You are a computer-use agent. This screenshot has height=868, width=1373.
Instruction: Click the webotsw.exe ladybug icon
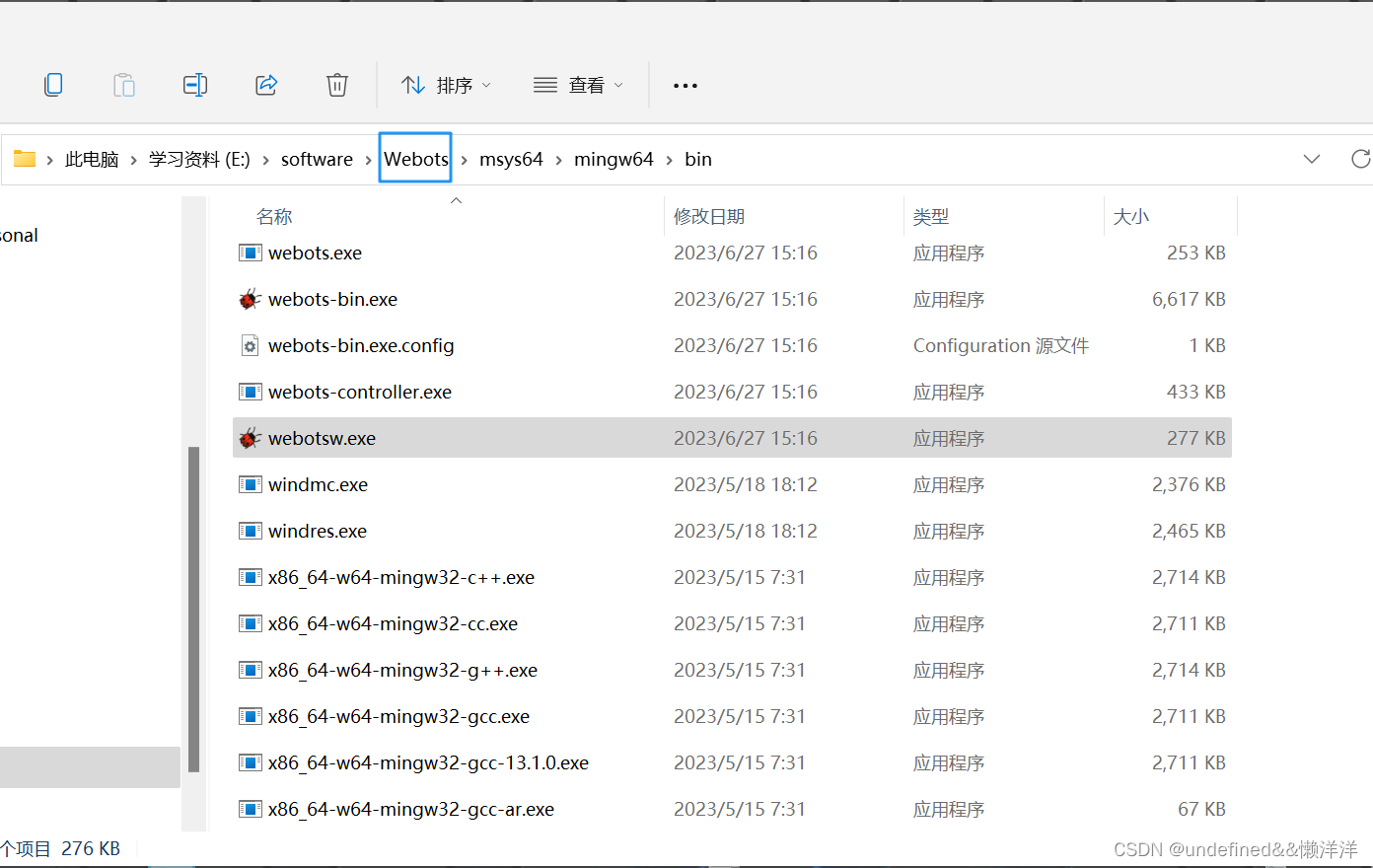[250, 438]
